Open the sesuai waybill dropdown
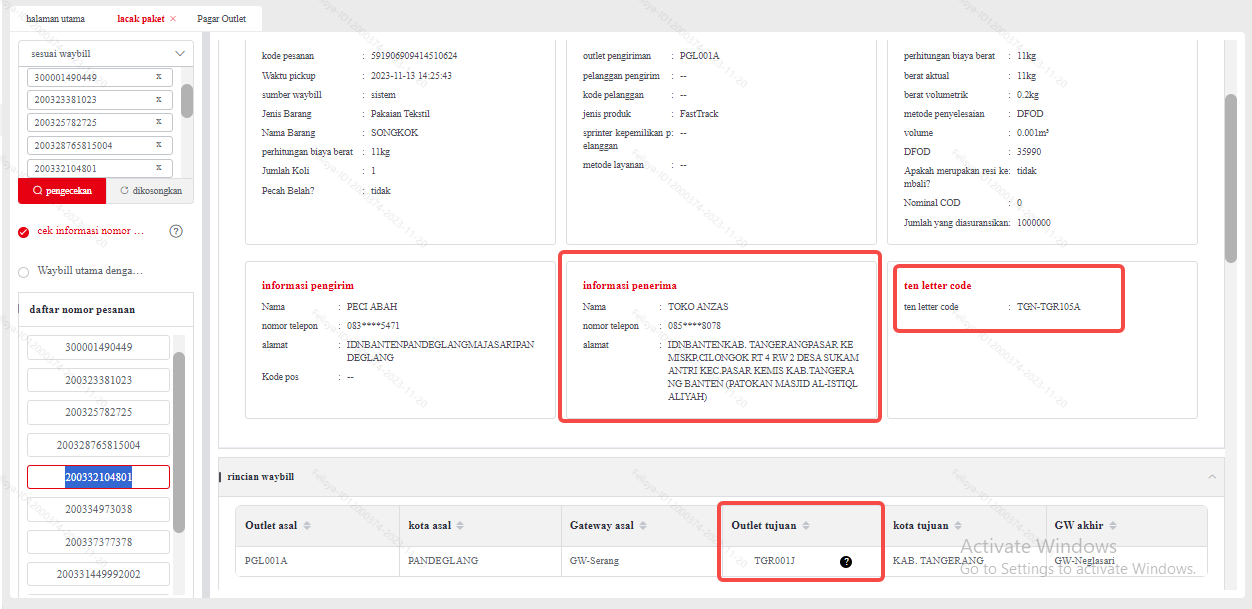Image resolution: width=1252 pixels, height=609 pixels. [x=106, y=53]
